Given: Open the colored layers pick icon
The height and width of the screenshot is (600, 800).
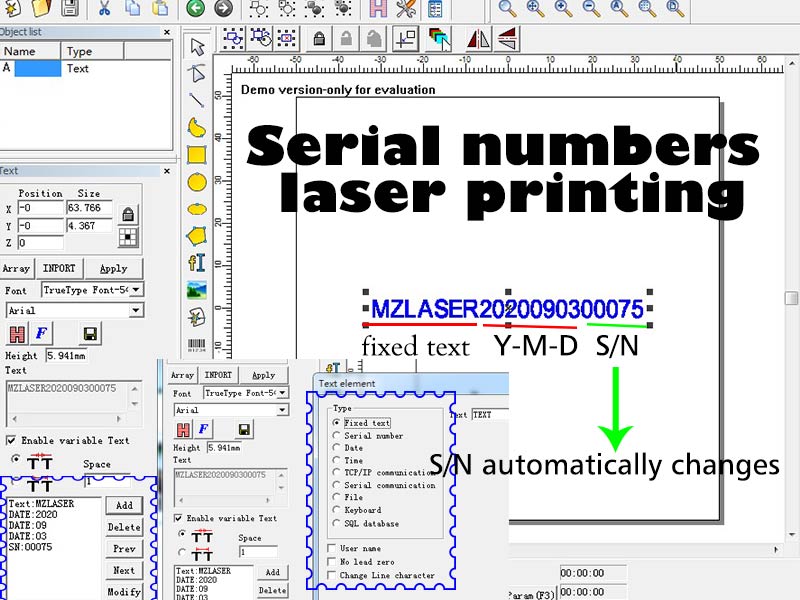Looking at the screenshot, I should coord(439,39).
